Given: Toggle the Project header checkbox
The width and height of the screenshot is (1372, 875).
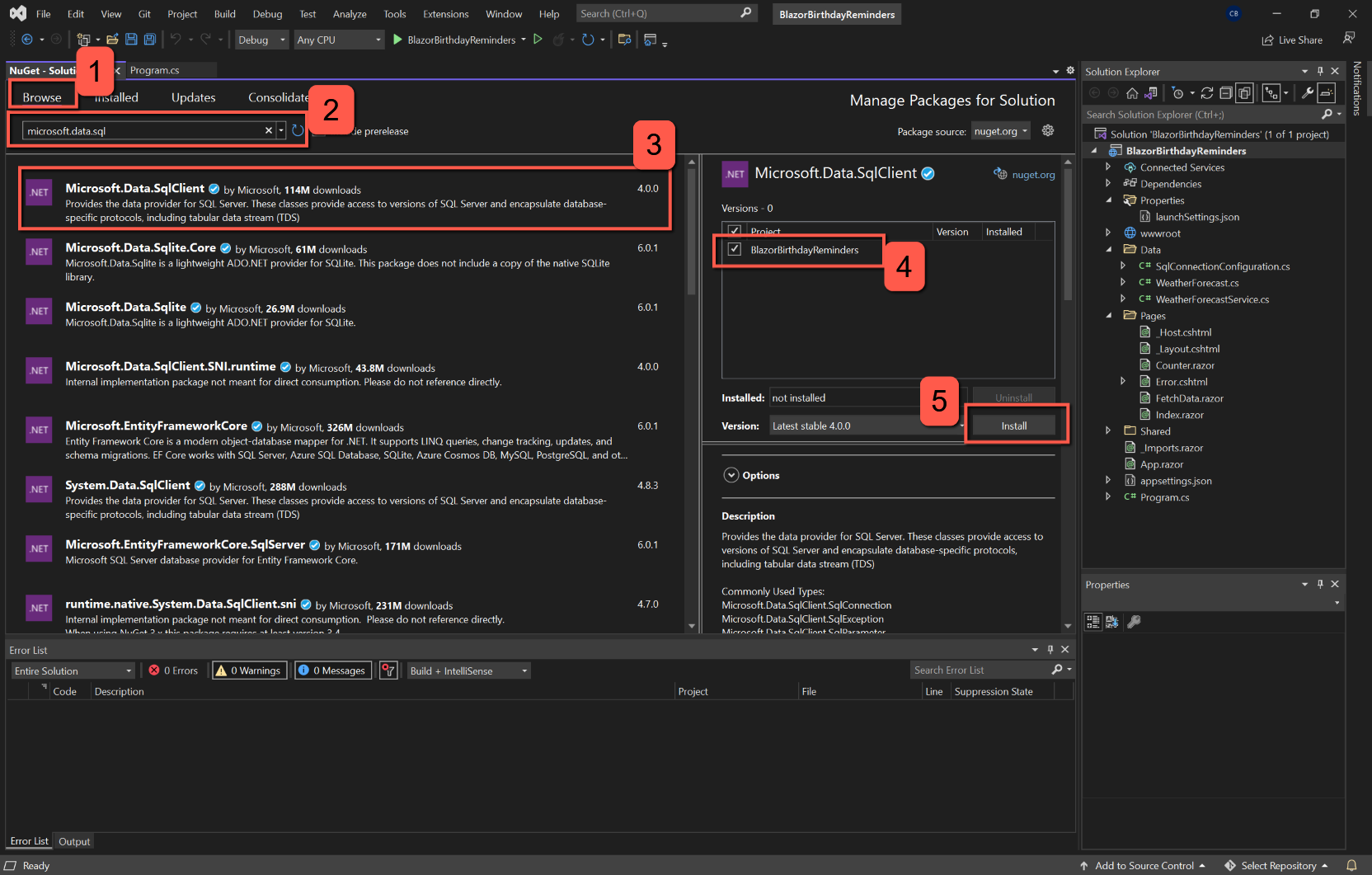Looking at the screenshot, I should (x=735, y=231).
